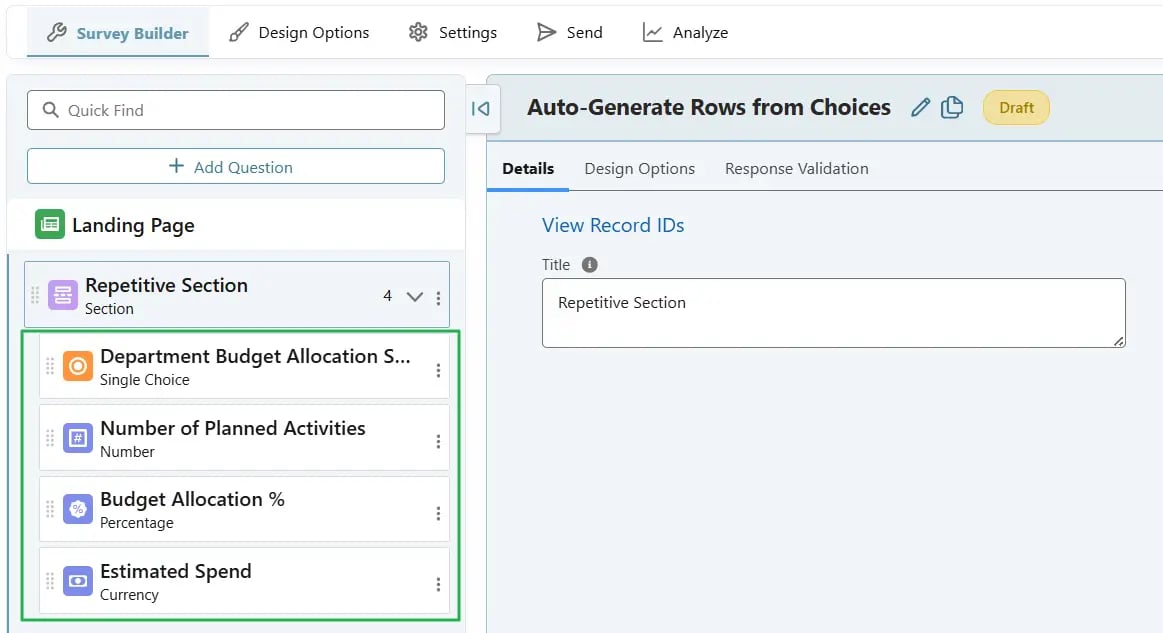Open Estimated Spend options menu
Screen dimensions: 1163x633
[x=438, y=585]
